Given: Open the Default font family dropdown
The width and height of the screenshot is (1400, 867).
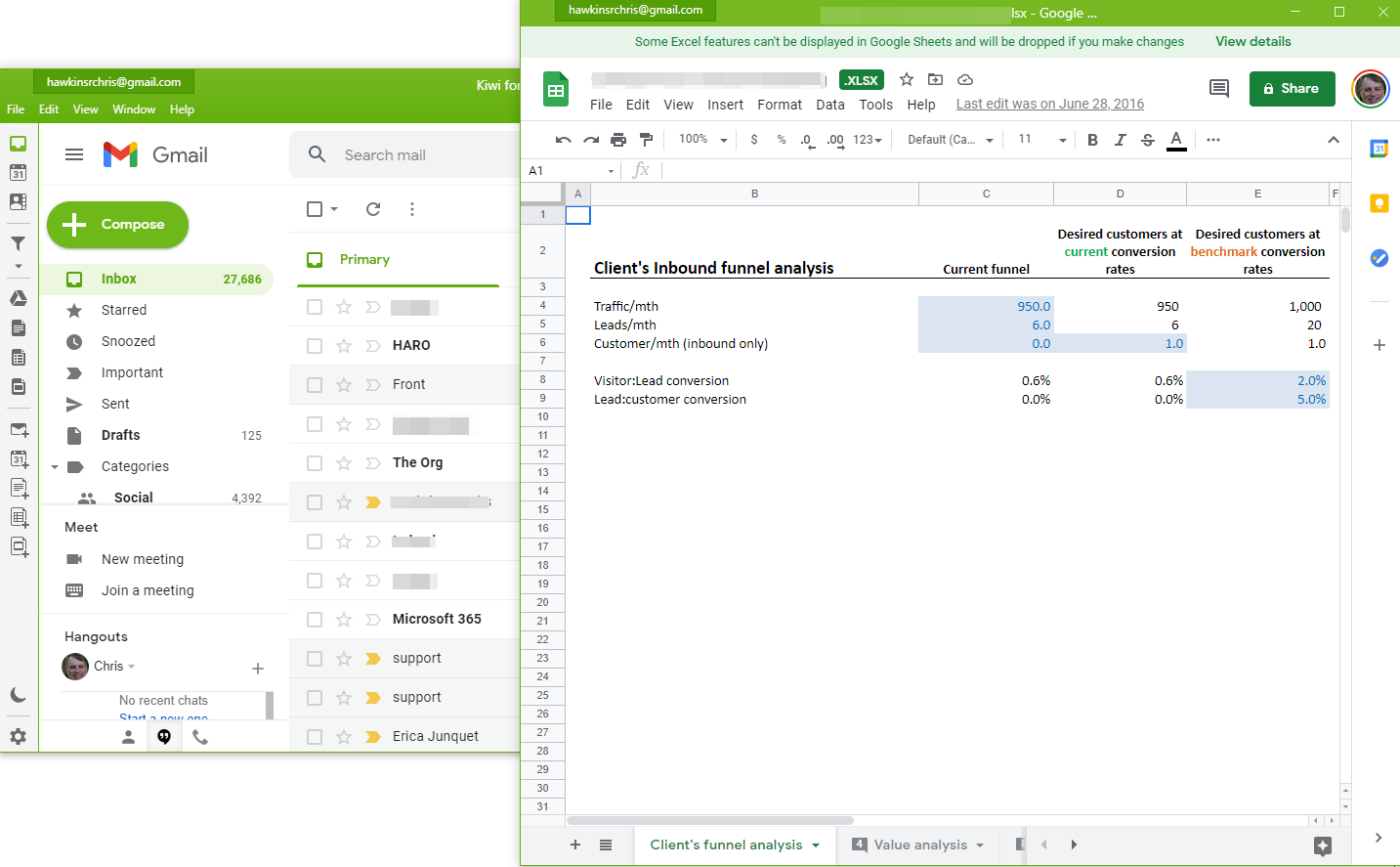Looking at the screenshot, I should click(x=950, y=140).
